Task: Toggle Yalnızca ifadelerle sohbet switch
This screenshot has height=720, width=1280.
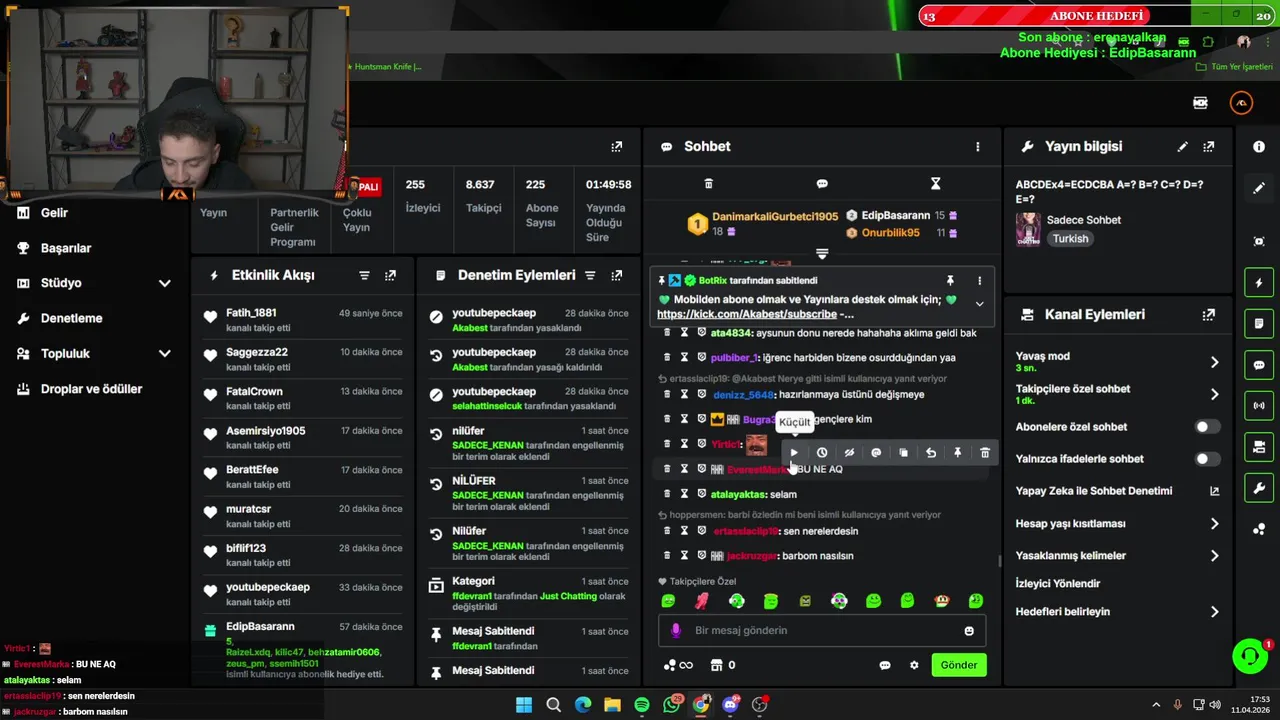Action: point(1208,459)
